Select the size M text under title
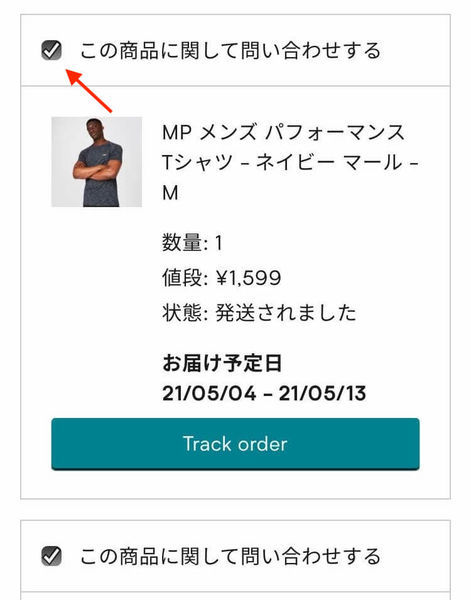Image resolution: width=471 pixels, height=600 pixels. 170,193
